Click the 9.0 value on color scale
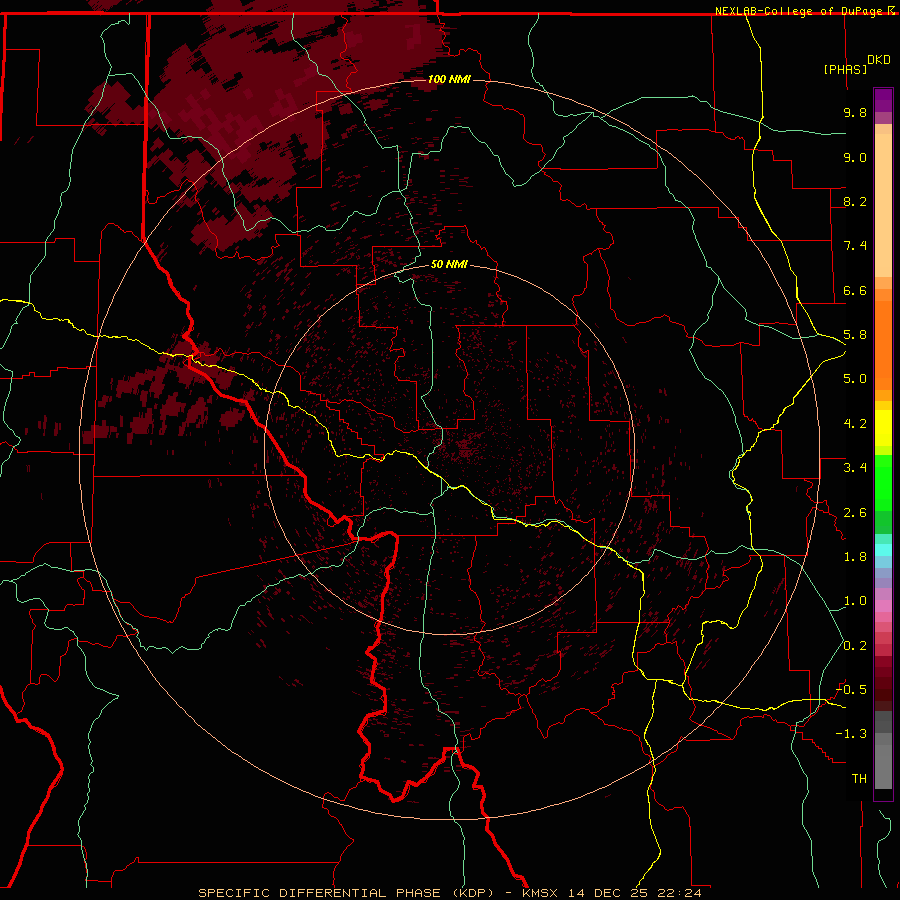900x900 pixels. point(855,157)
